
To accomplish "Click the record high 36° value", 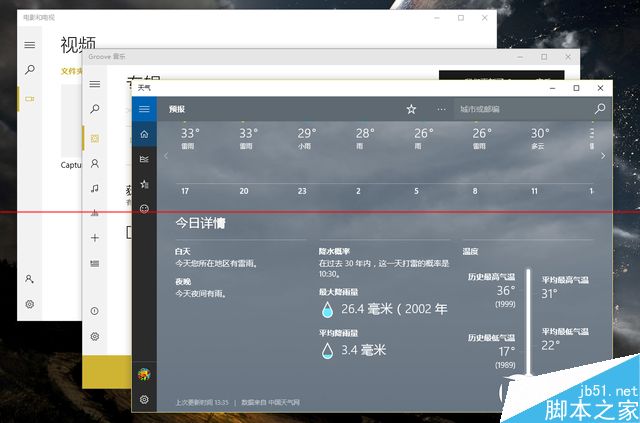I will tap(506, 291).
